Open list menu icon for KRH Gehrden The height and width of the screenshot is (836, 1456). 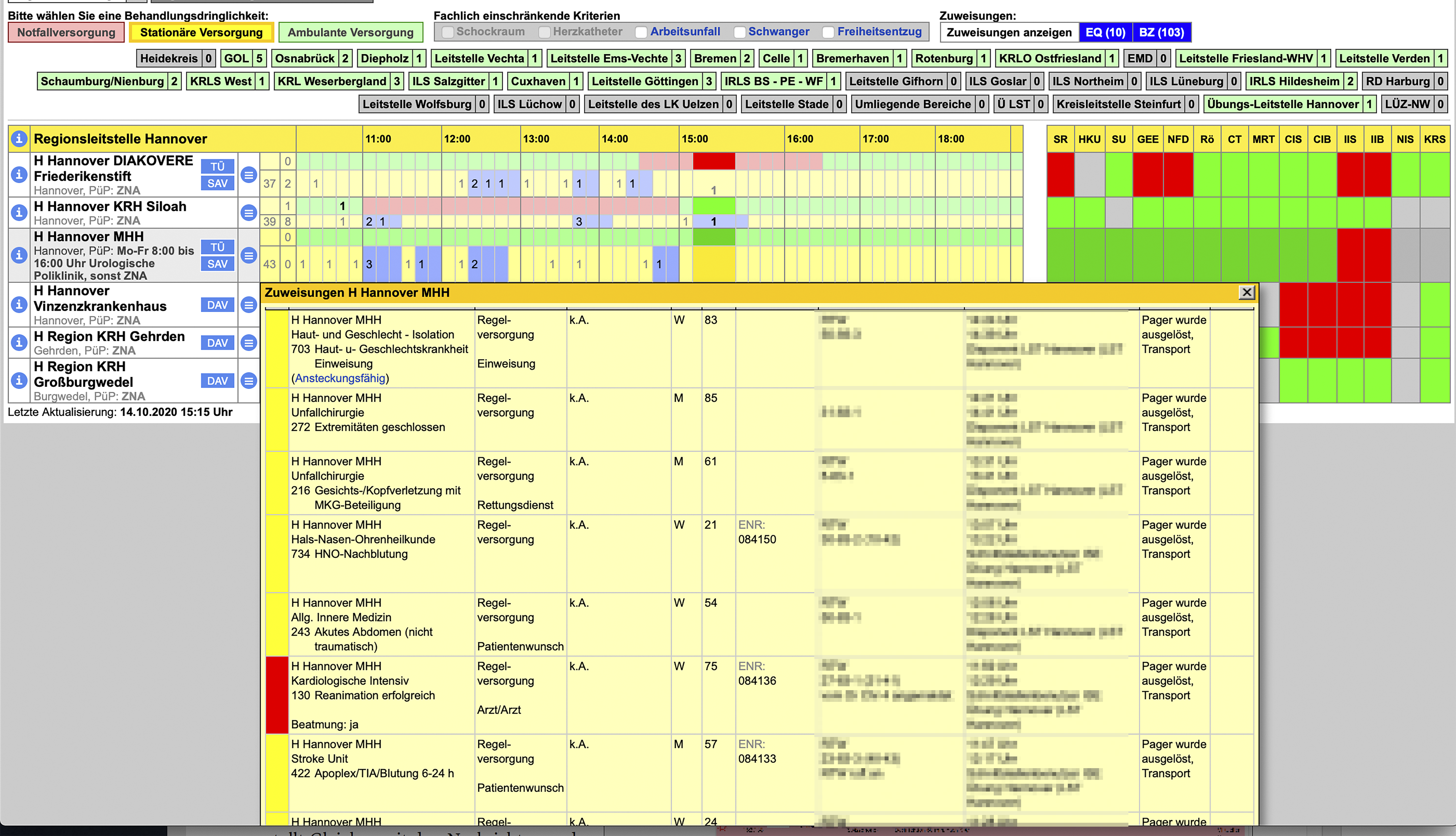(x=248, y=343)
